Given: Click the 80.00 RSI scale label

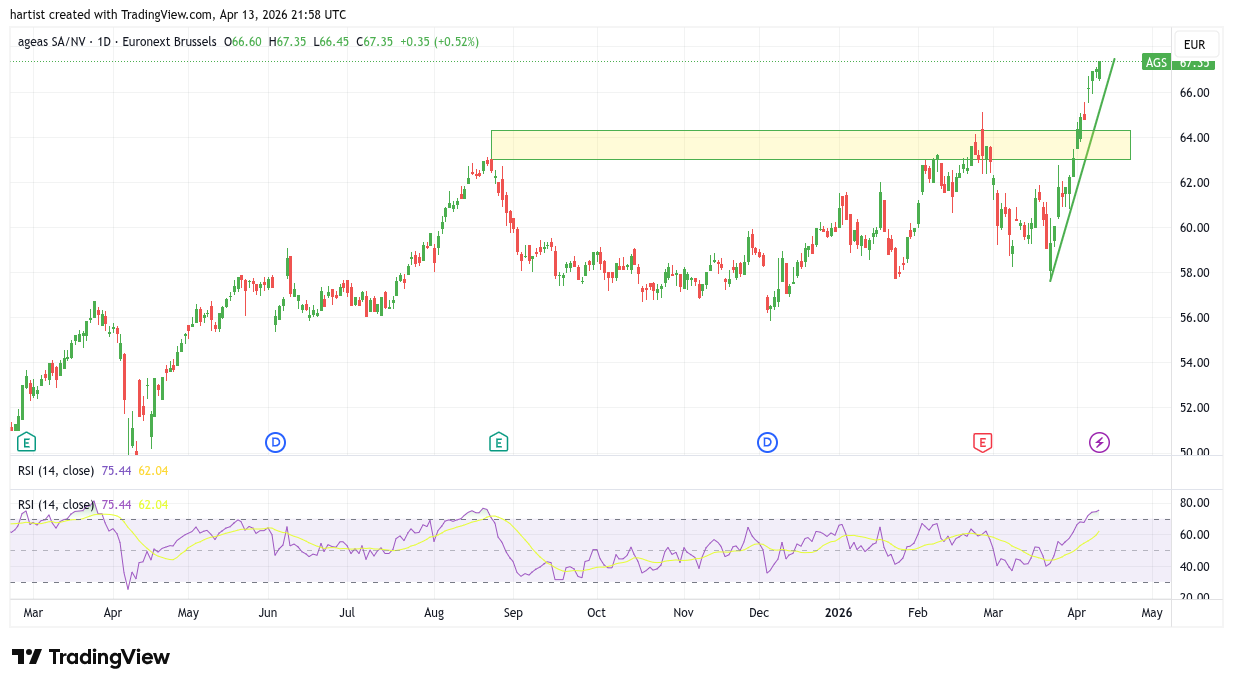Looking at the screenshot, I should click(1194, 503).
